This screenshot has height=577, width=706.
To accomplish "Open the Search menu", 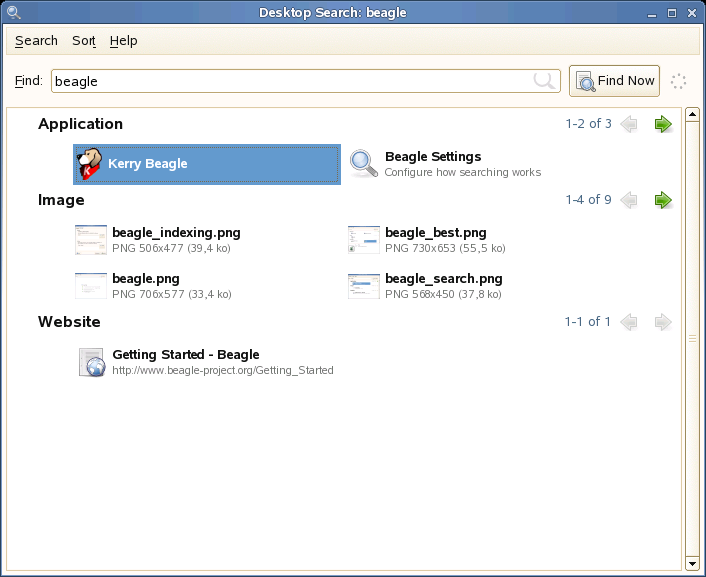I will pos(36,41).
